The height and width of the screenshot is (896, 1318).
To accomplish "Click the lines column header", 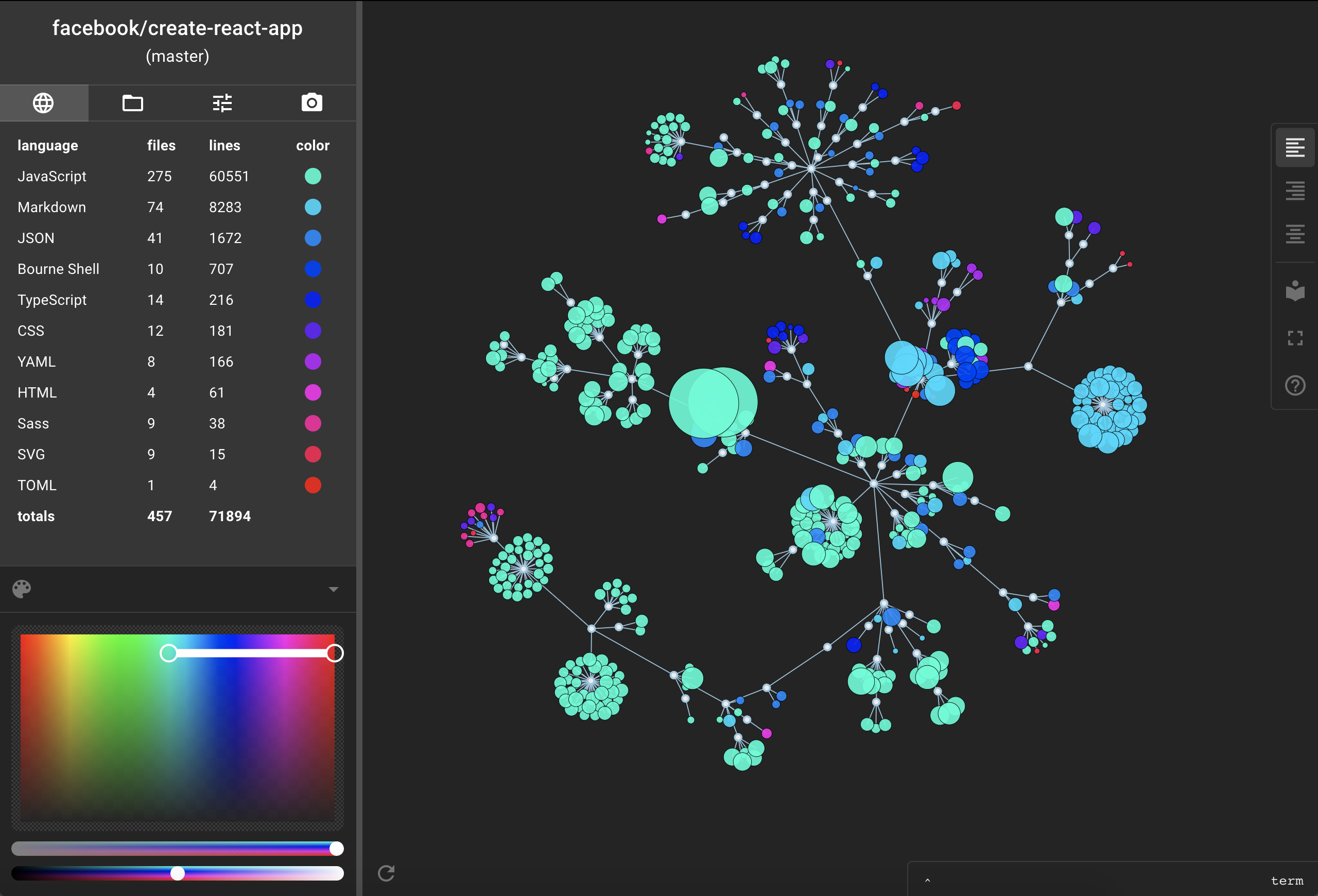I will click(224, 146).
